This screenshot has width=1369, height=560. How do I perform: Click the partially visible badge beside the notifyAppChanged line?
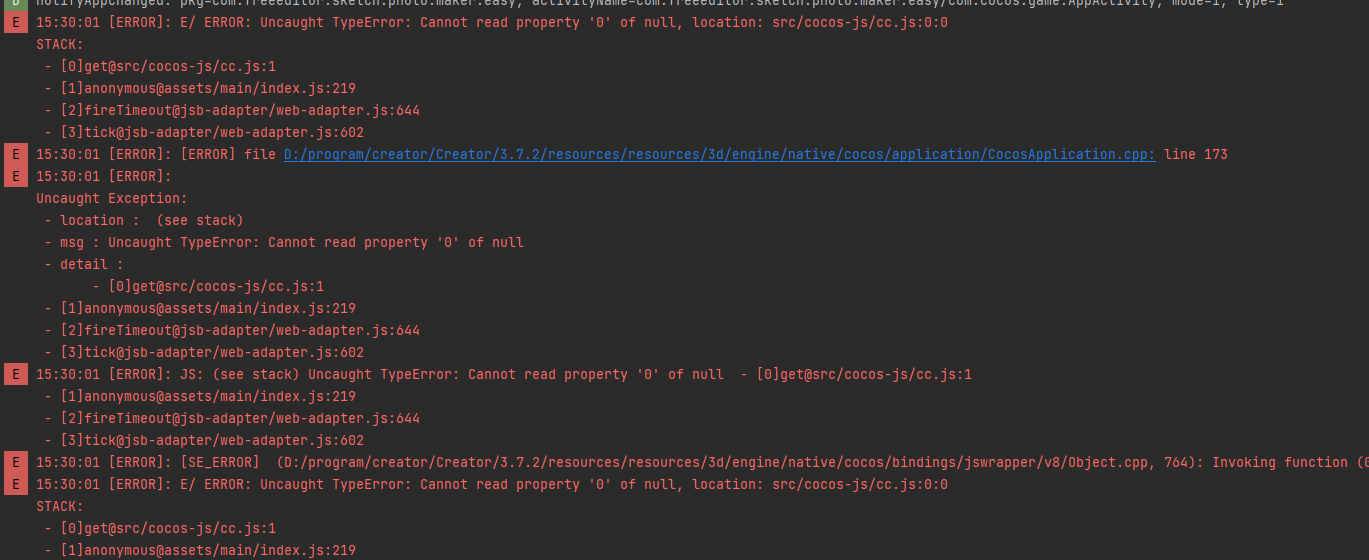[x=15, y=3]
